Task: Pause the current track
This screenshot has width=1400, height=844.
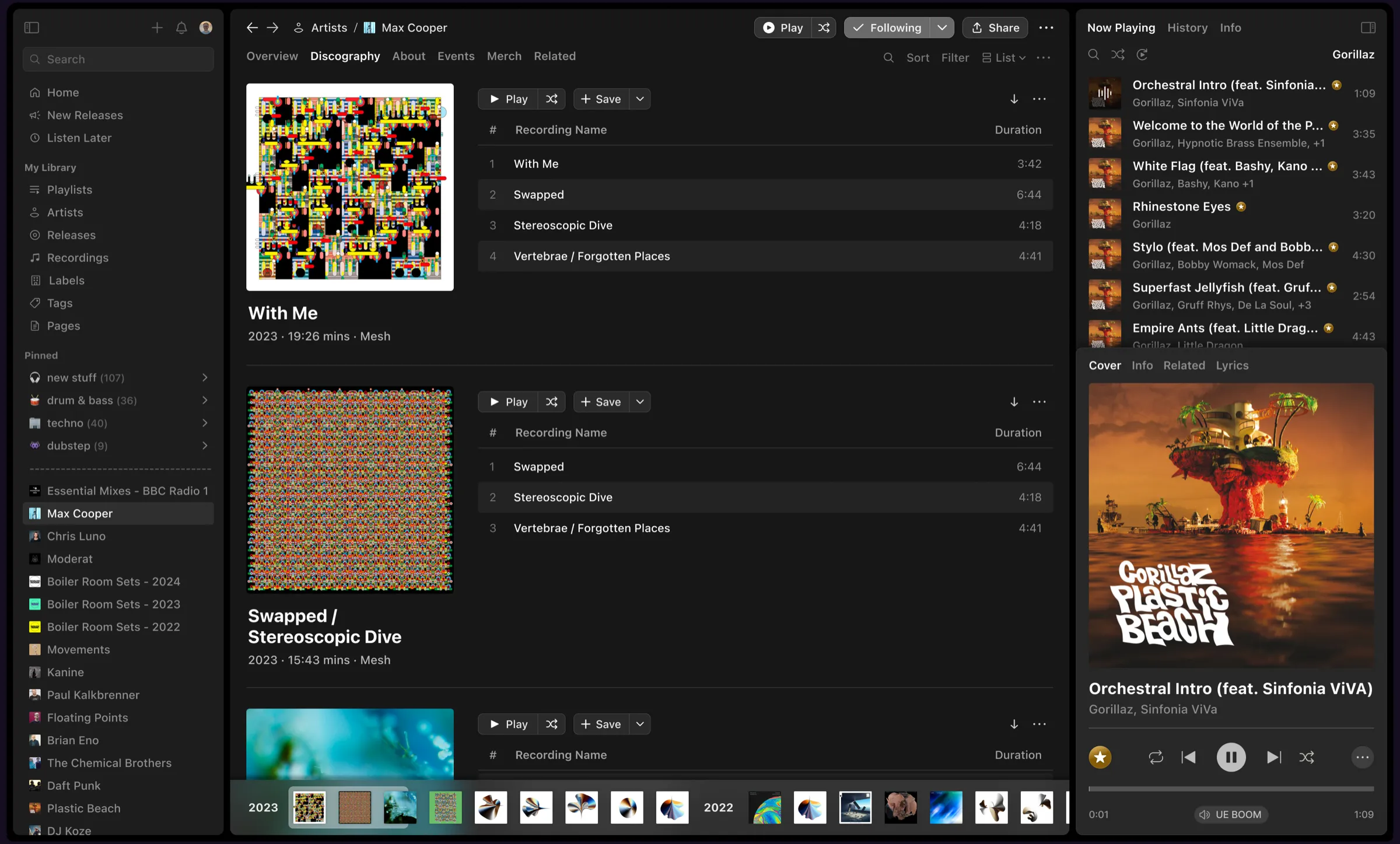Action: (1231, 757)
